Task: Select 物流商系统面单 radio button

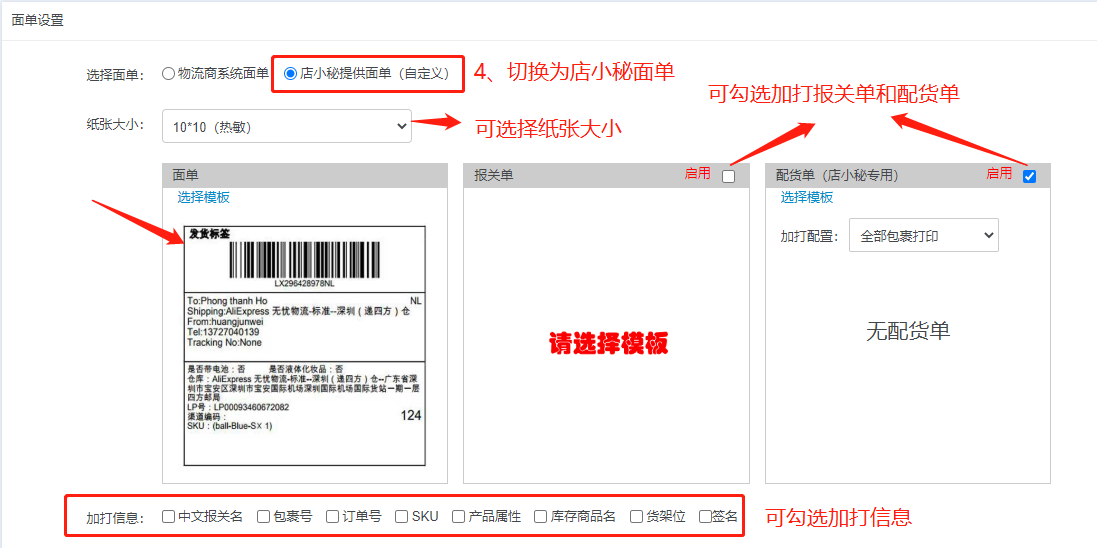Action: [168, 73]
